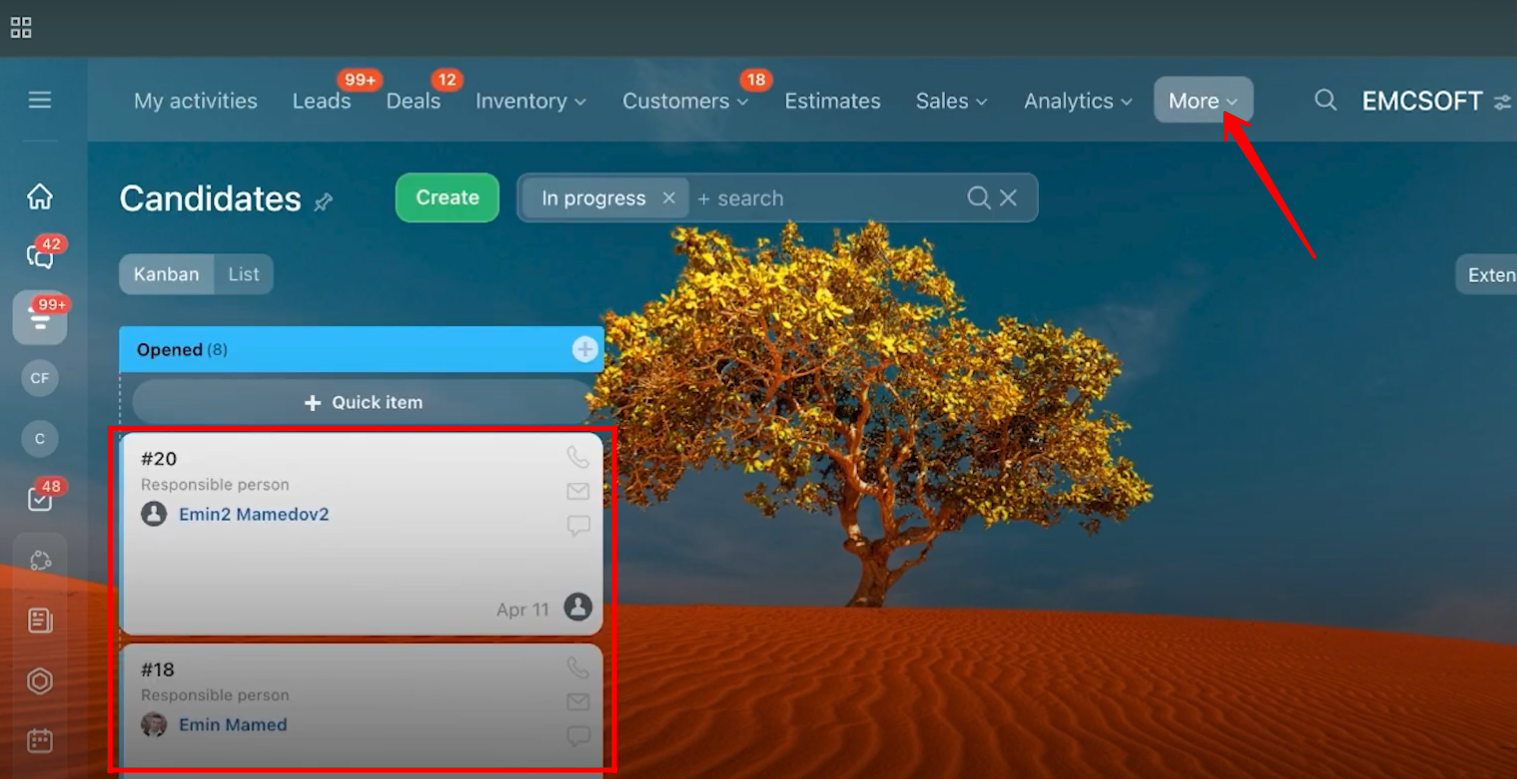Expand the More menu
This screenshot has height=779, width=1517.
[1203, 100]
